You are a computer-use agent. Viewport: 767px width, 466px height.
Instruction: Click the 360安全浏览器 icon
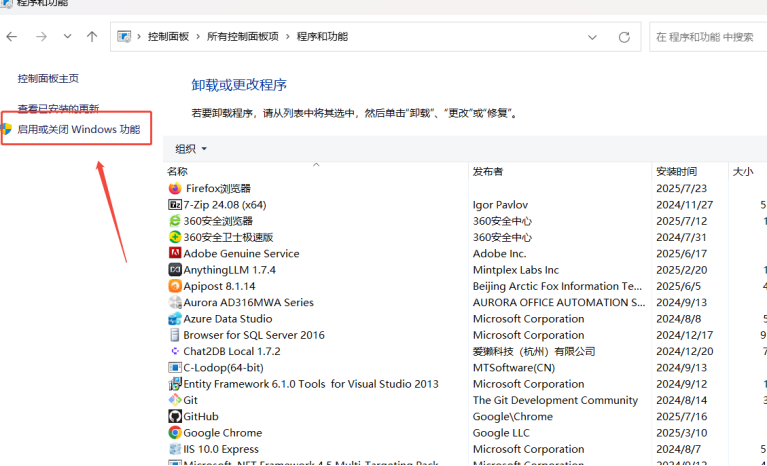click(x=175, y=221)
